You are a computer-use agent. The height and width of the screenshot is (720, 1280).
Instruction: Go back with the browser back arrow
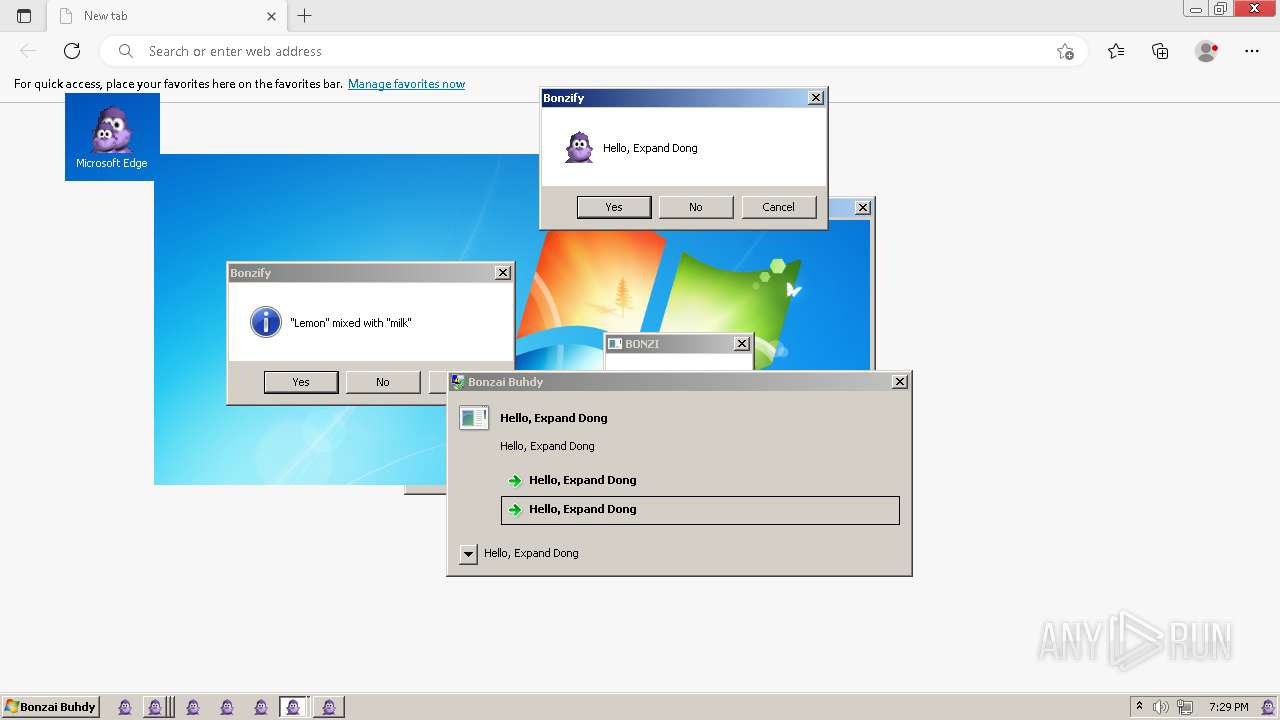coord(28,51)
